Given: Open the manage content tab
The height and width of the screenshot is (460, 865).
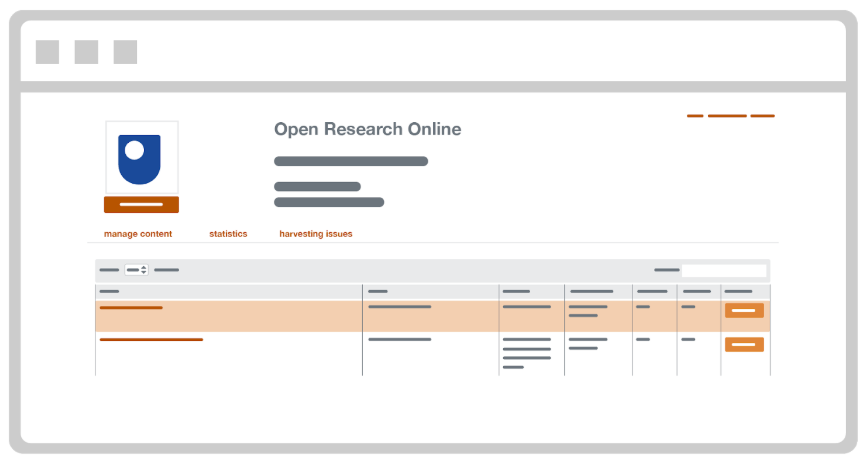Looking at the screenshot, I should point(138,234).
